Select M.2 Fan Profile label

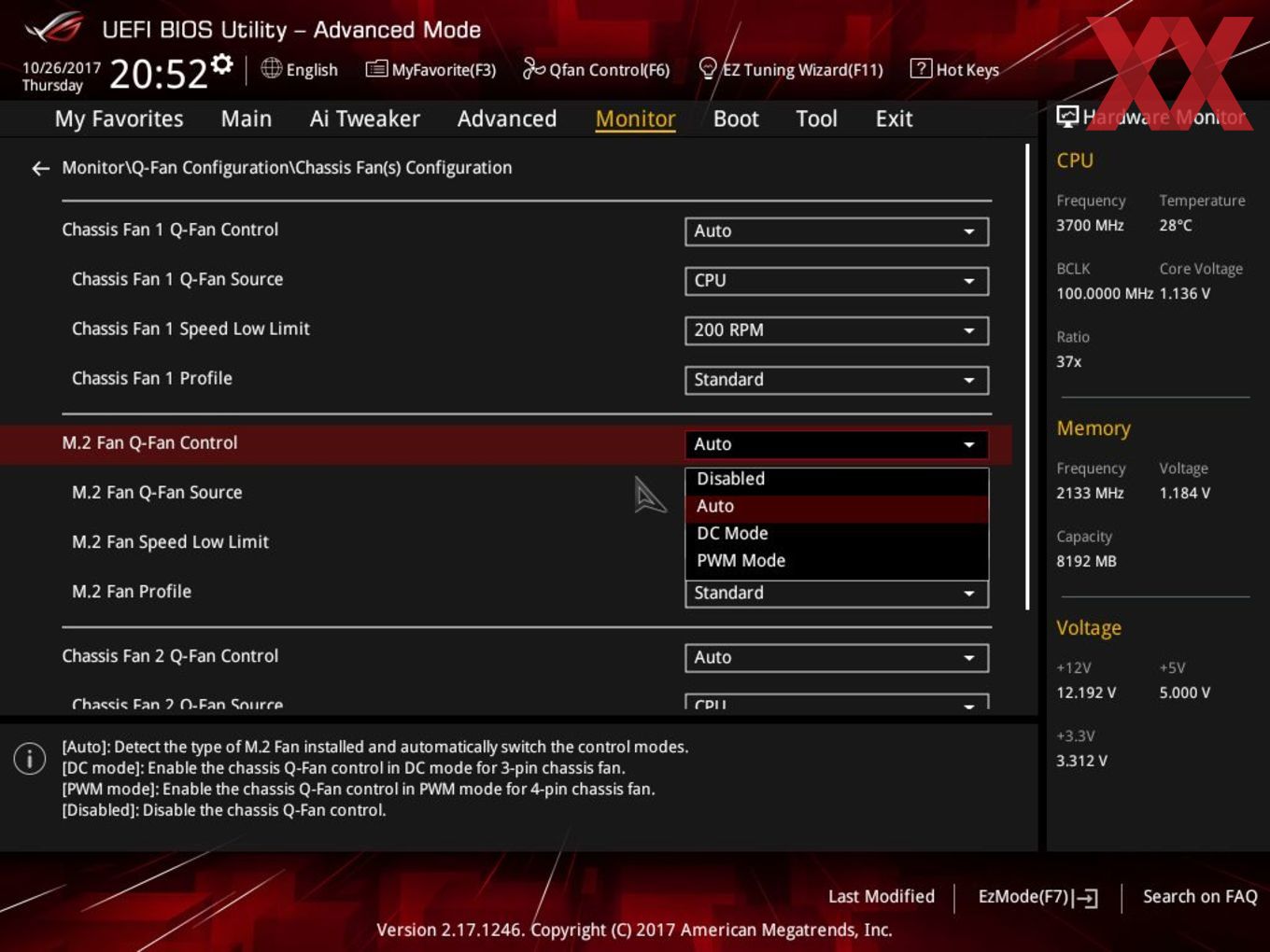[132, 592]
